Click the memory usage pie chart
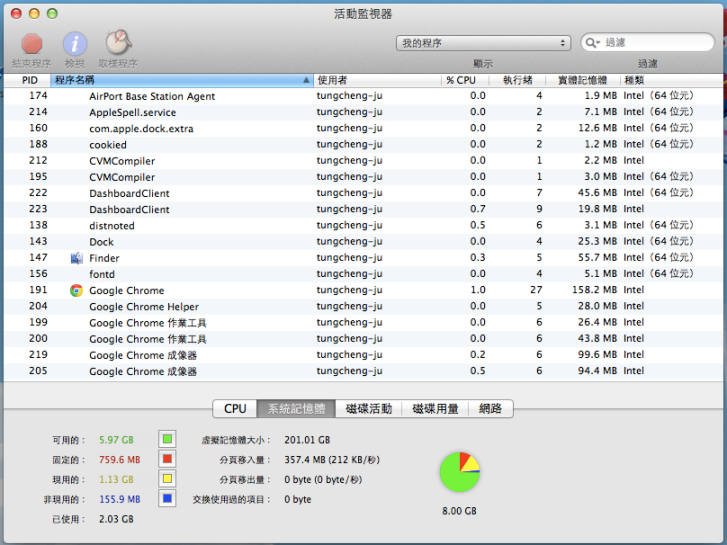The image size is (727, 545). tap(459, 472)
